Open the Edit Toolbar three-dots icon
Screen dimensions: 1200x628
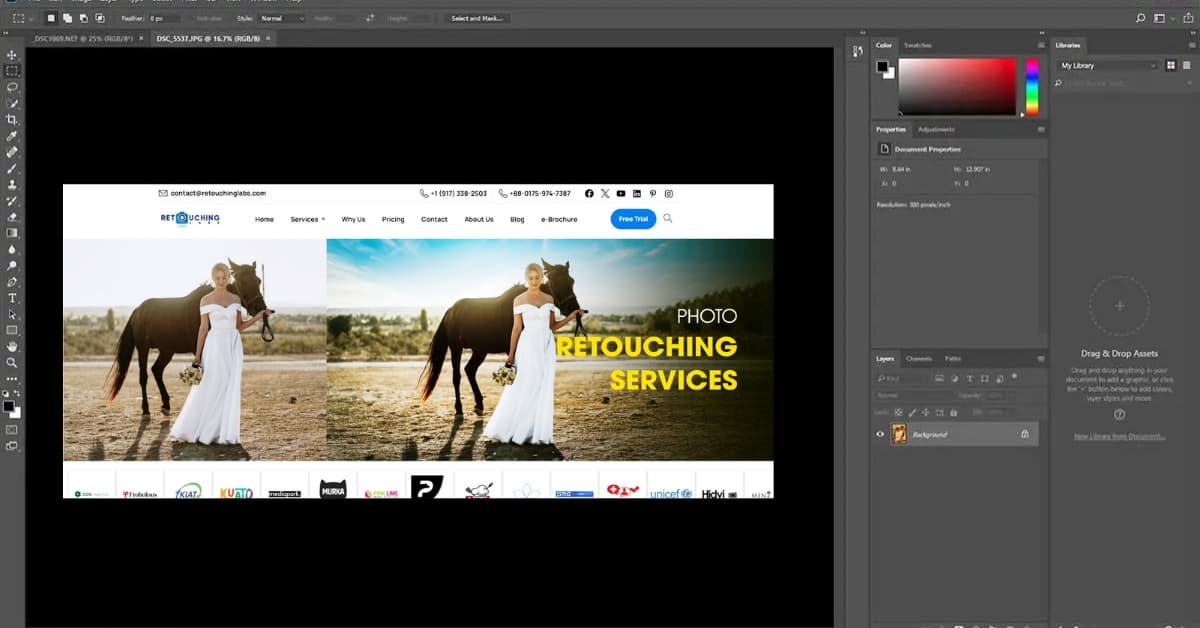point(12,379)
